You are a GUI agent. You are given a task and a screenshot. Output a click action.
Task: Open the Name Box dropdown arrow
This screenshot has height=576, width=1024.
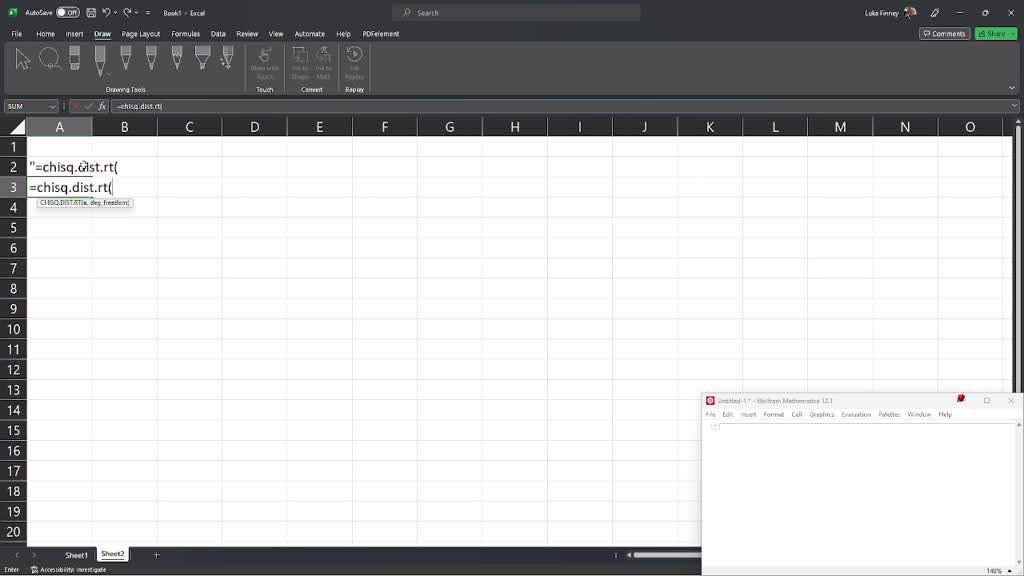click(52, 106)
